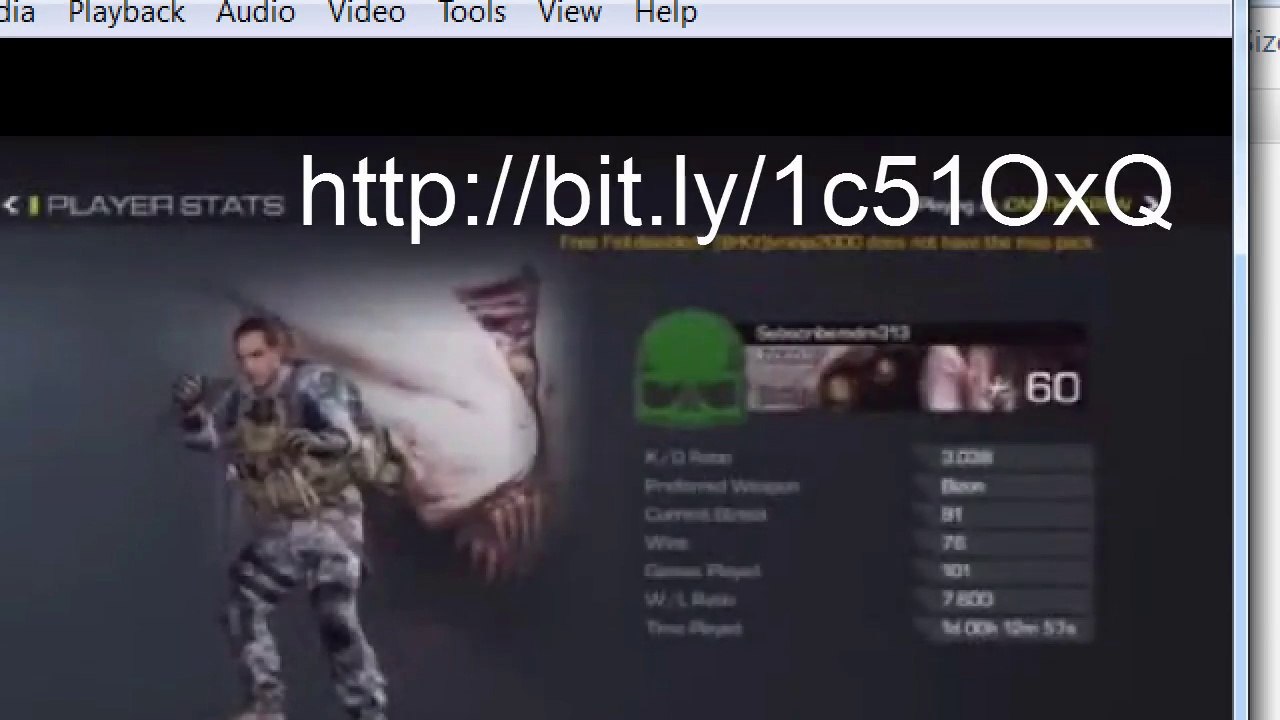This screenshot has height=720, width=1280.
Task: Open the View menu
Action: (x=569, y=13)
